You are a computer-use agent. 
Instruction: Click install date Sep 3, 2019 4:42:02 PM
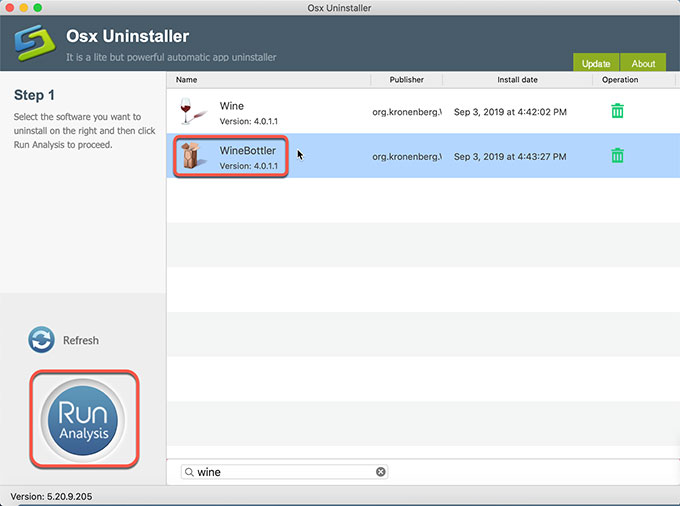[x=510, y=112]
